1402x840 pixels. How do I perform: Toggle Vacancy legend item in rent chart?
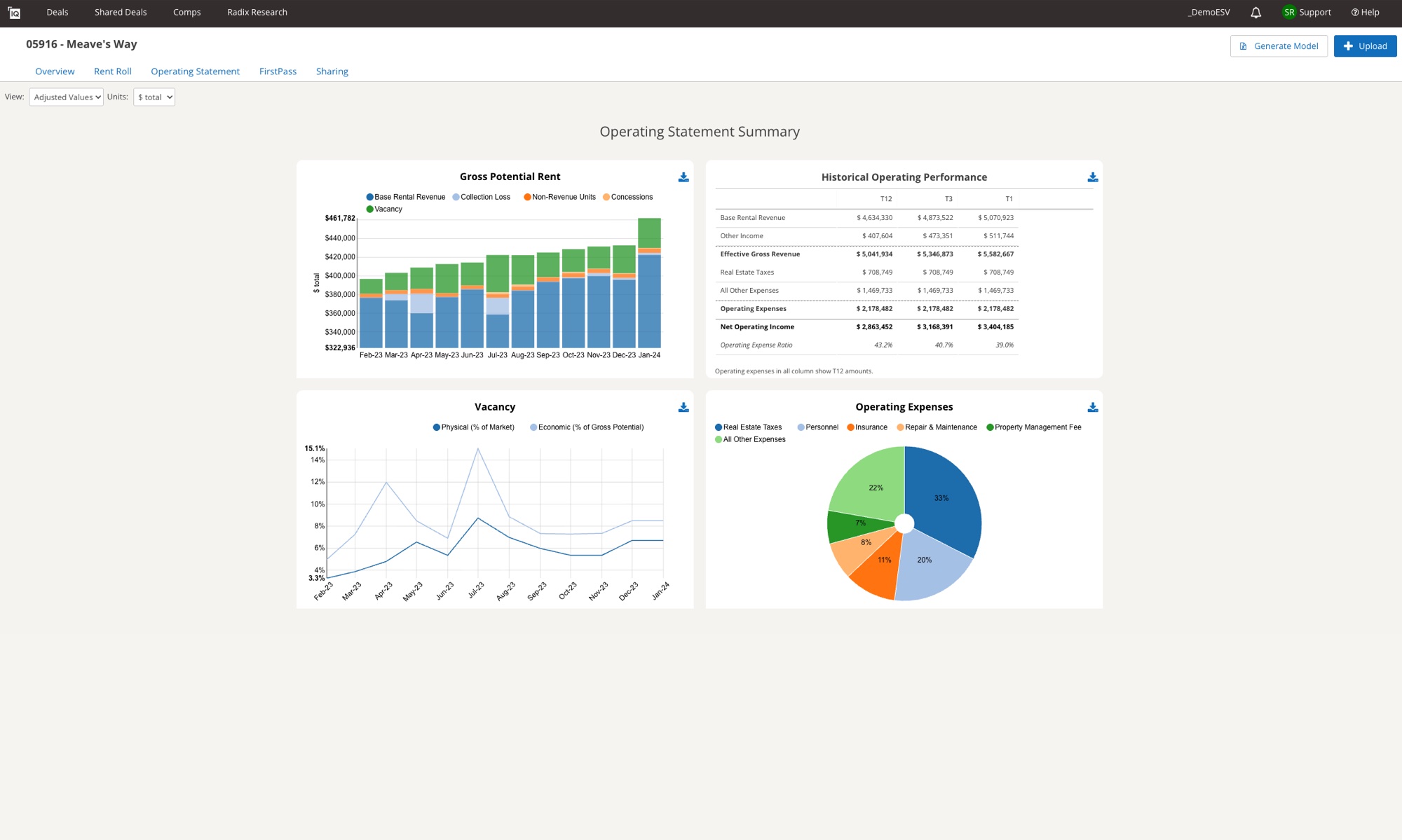click(x=384, y=209)
